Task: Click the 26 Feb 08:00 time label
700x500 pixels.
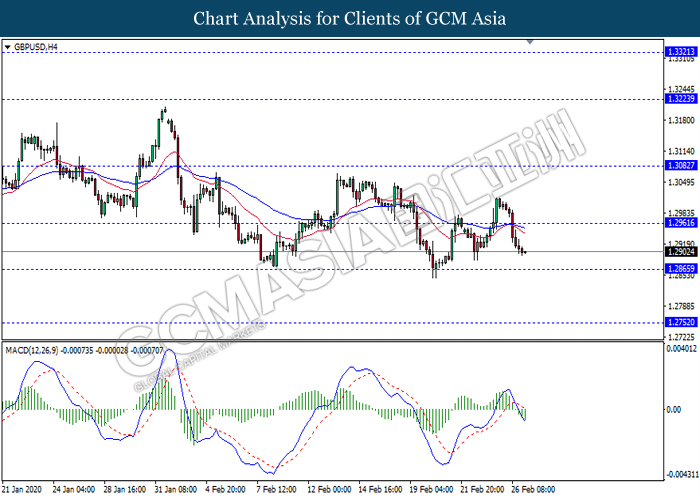Action: (x=533, y=490)
